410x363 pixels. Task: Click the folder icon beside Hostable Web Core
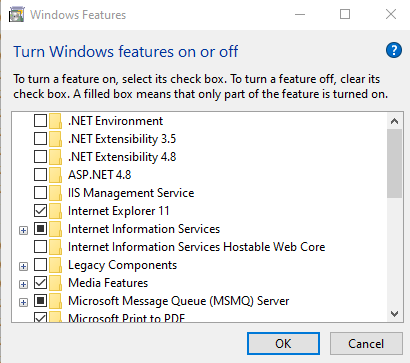[x=55, y=247]
